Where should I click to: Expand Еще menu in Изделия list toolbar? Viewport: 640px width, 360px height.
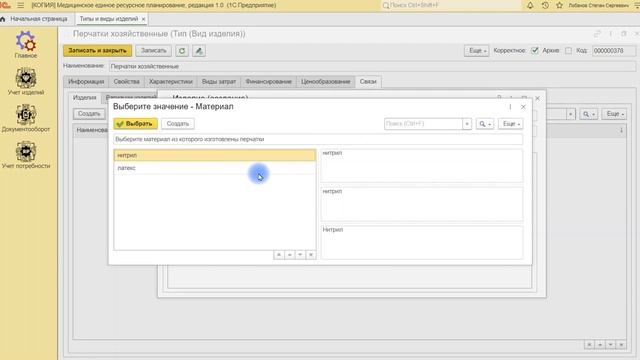click(614, 114)
